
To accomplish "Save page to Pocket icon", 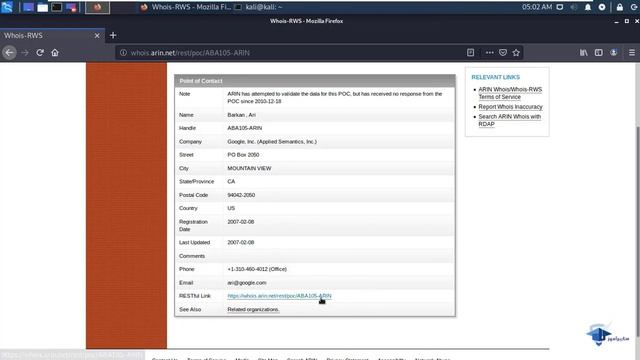I will point(503,53).
